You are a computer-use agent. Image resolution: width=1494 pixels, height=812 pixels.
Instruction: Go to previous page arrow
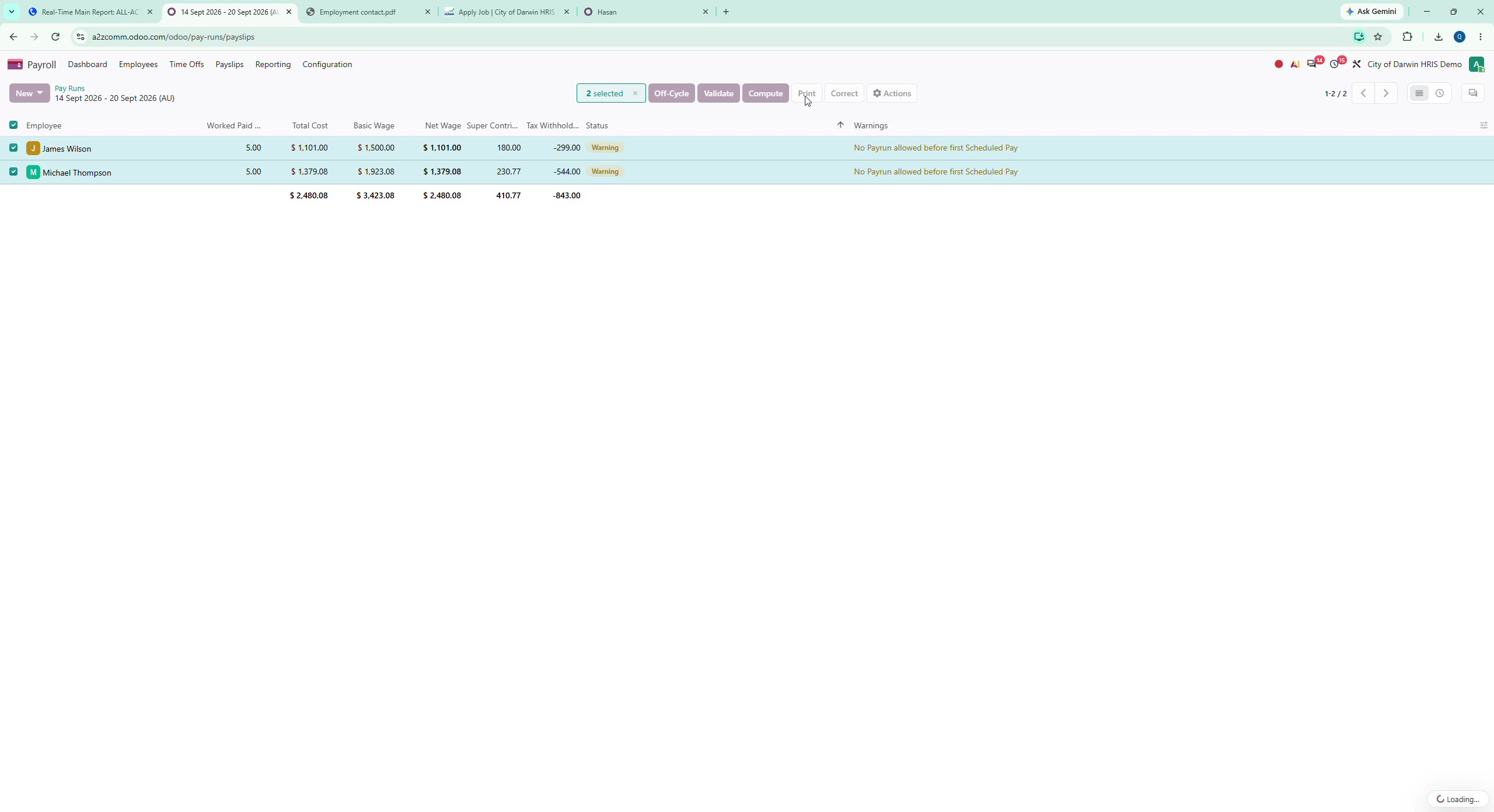1363,93
